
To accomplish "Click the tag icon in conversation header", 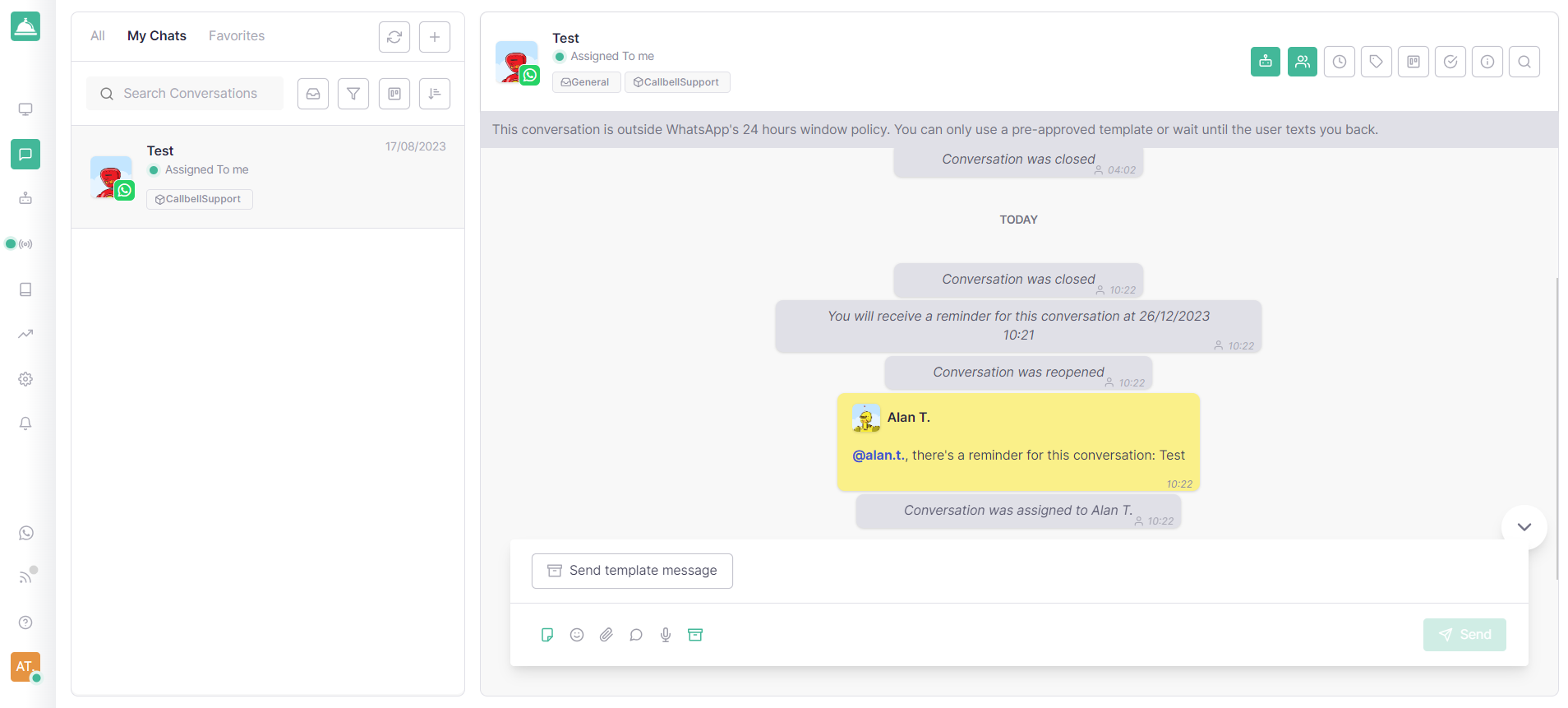I will click(x=1377, y=62).
